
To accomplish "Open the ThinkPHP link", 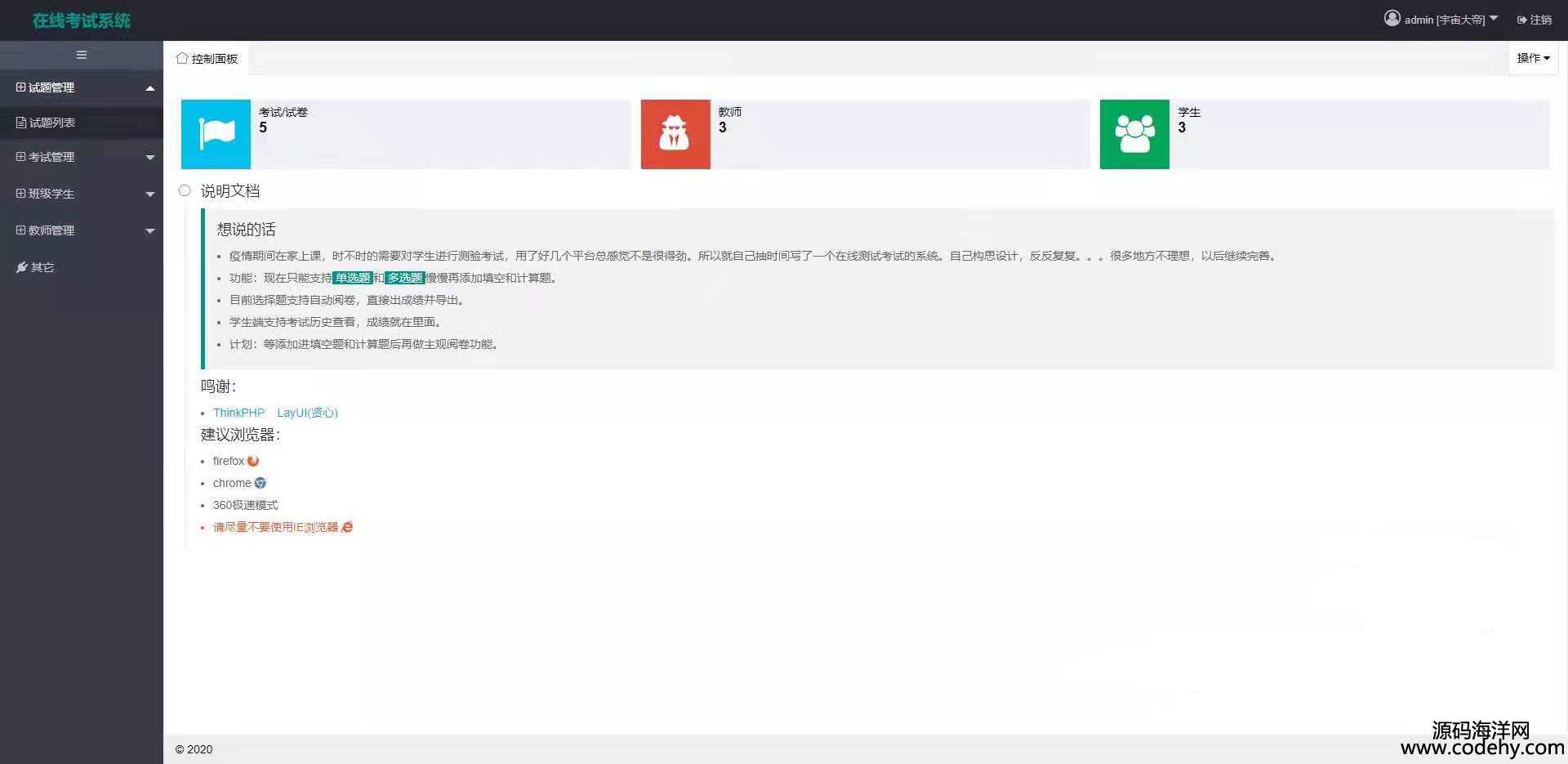I will pyautogui.click(x=238, y=413).
